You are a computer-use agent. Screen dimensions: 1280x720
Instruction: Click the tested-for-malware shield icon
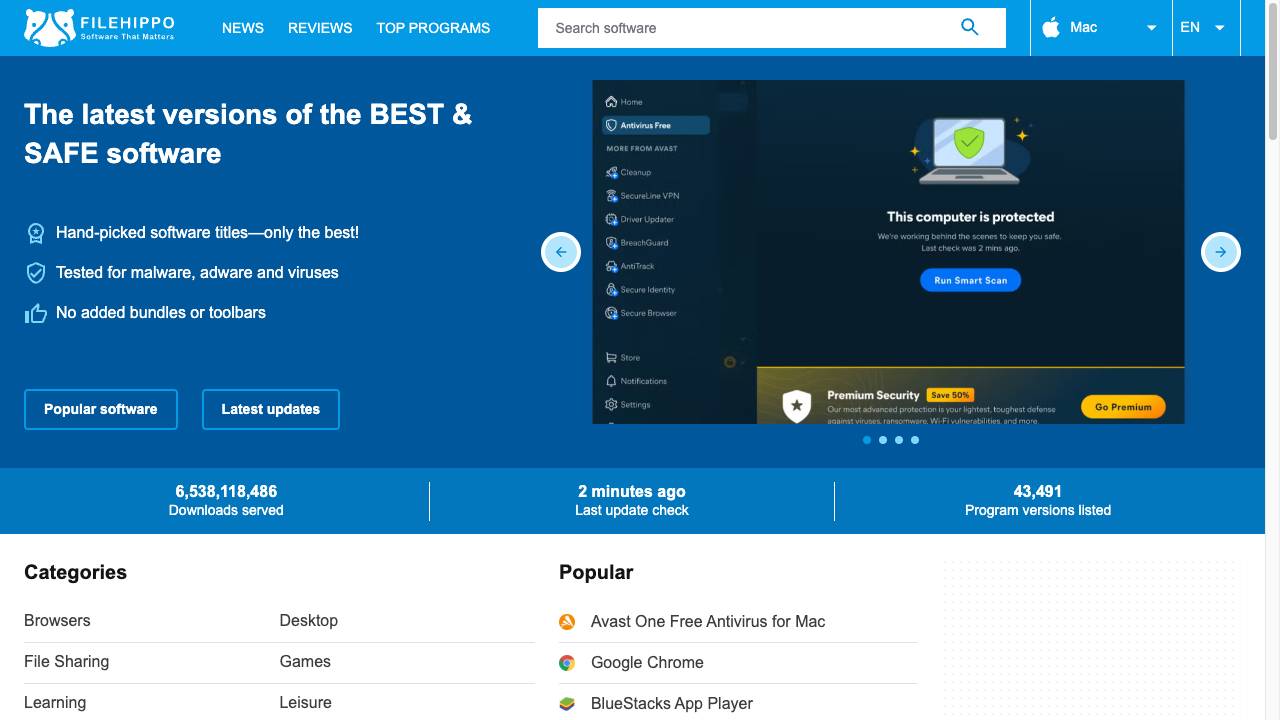[x=36, y=273]
